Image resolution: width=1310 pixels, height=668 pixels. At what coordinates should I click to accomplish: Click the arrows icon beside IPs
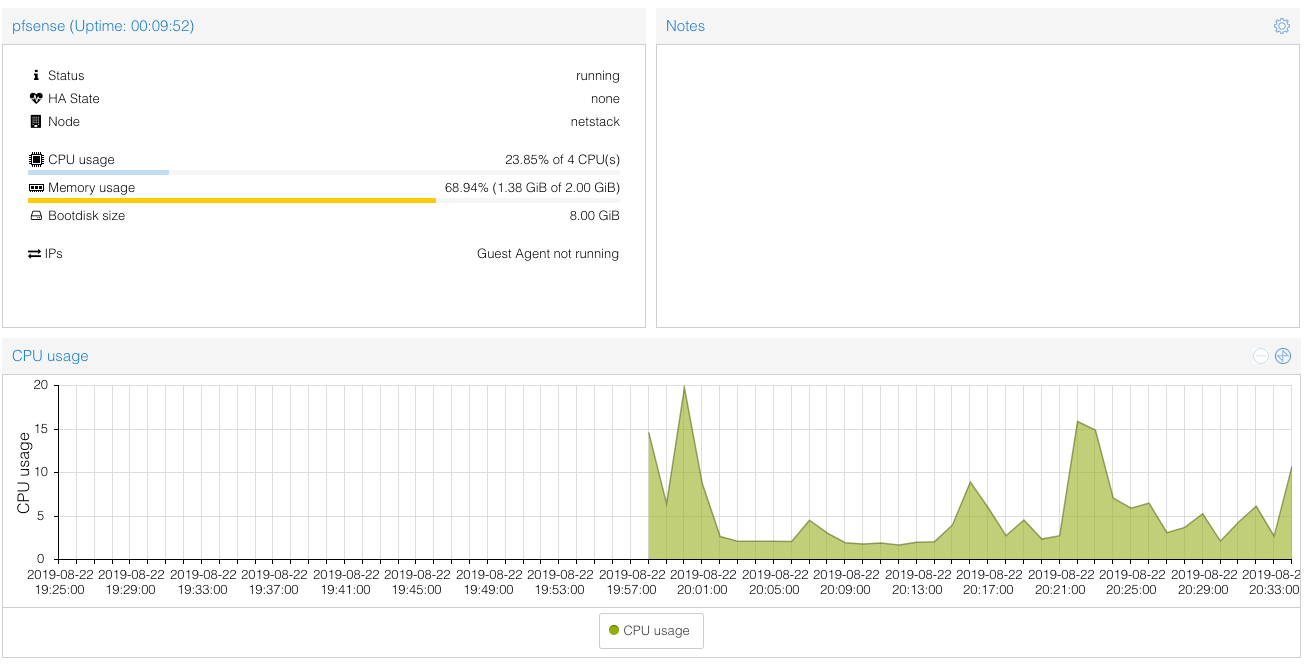35,254
